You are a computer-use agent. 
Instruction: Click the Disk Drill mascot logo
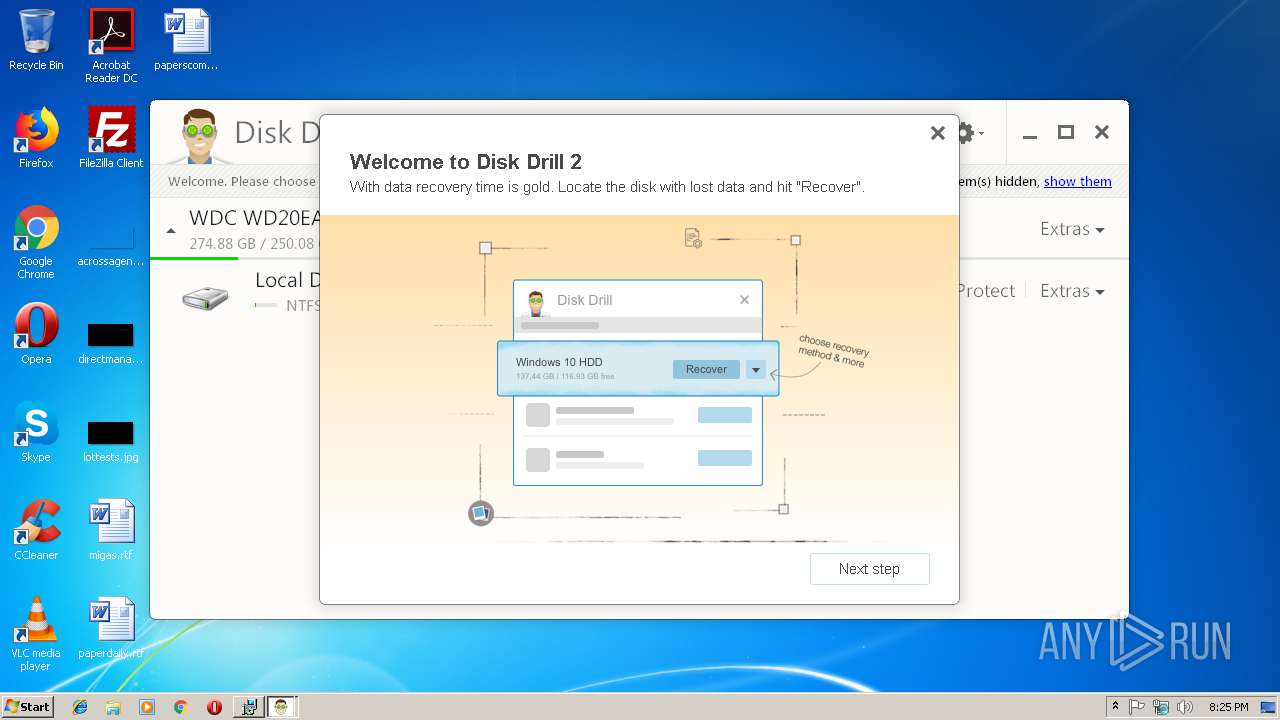pyautogui.click(x=199, y=136)
